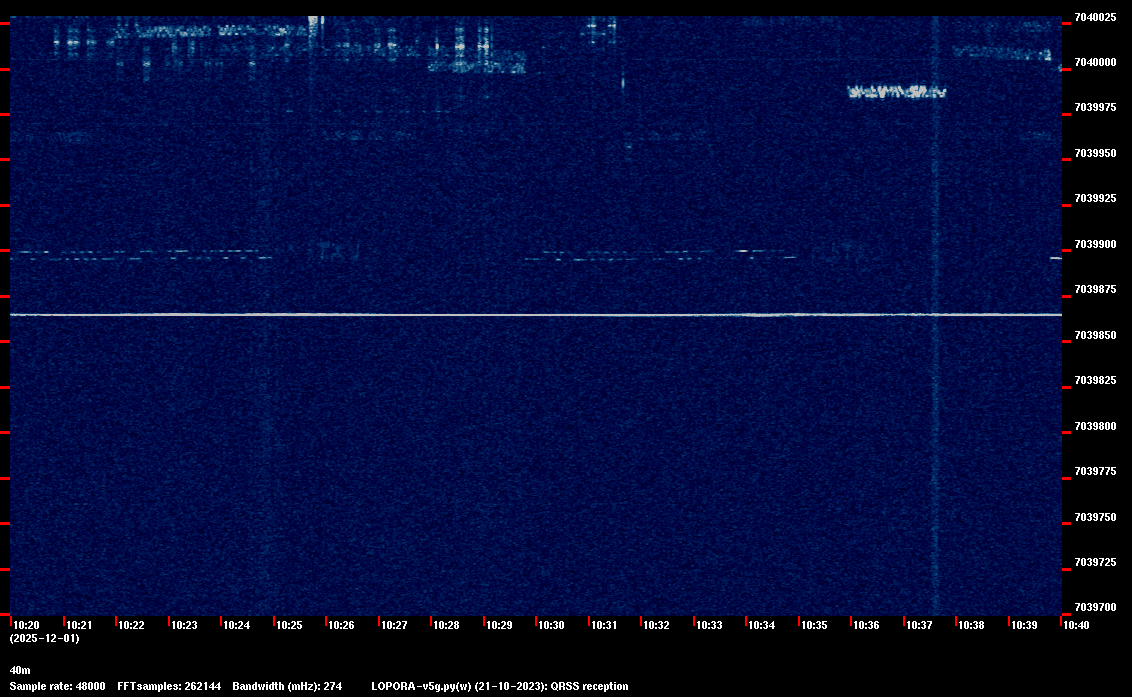Select the 7039900 frequency label
This screenshot has height=697, width=1132.
click(x=1095, y=245)
